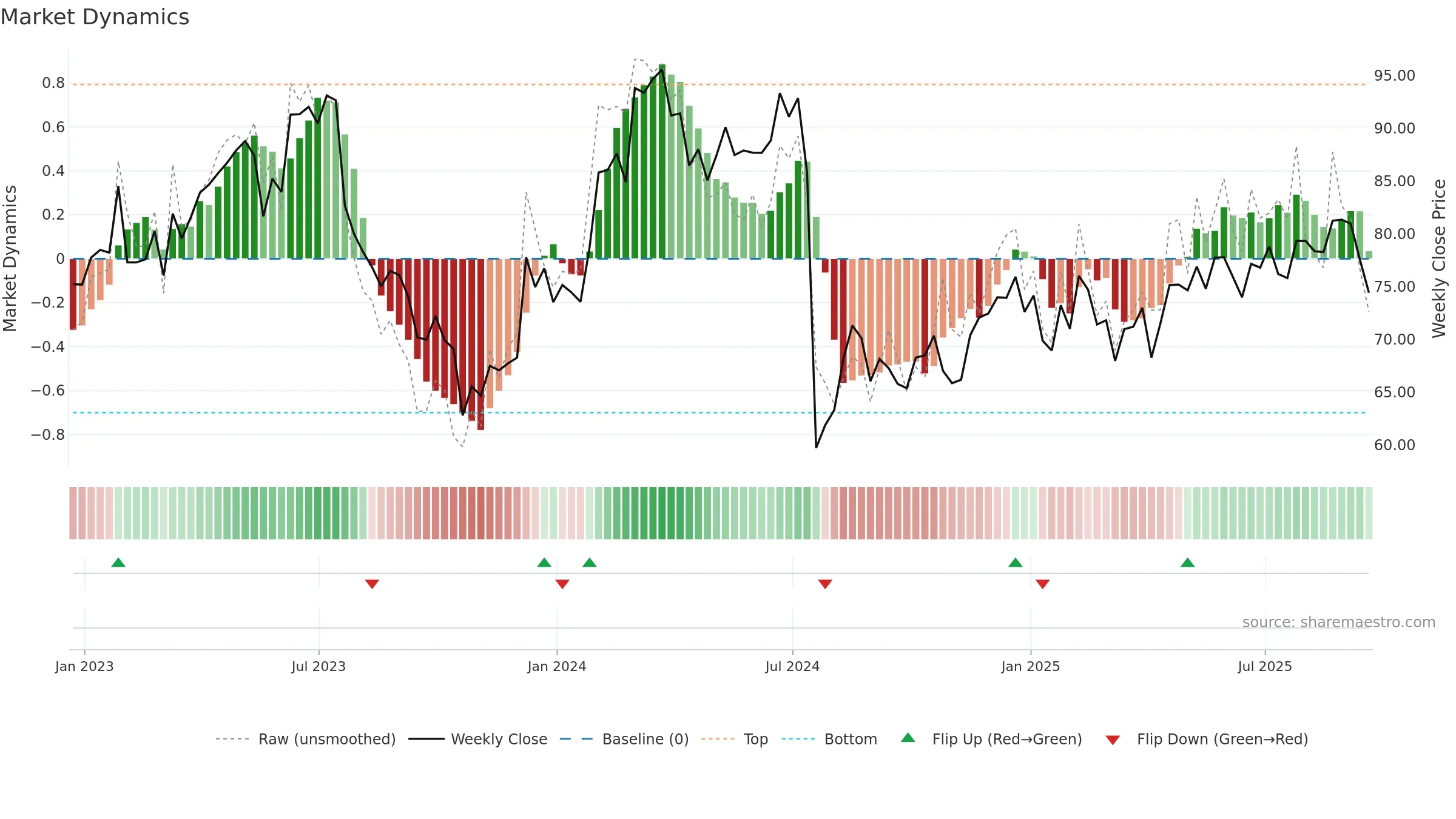Click the Jul 2024 x-axis label

point(792,666)
